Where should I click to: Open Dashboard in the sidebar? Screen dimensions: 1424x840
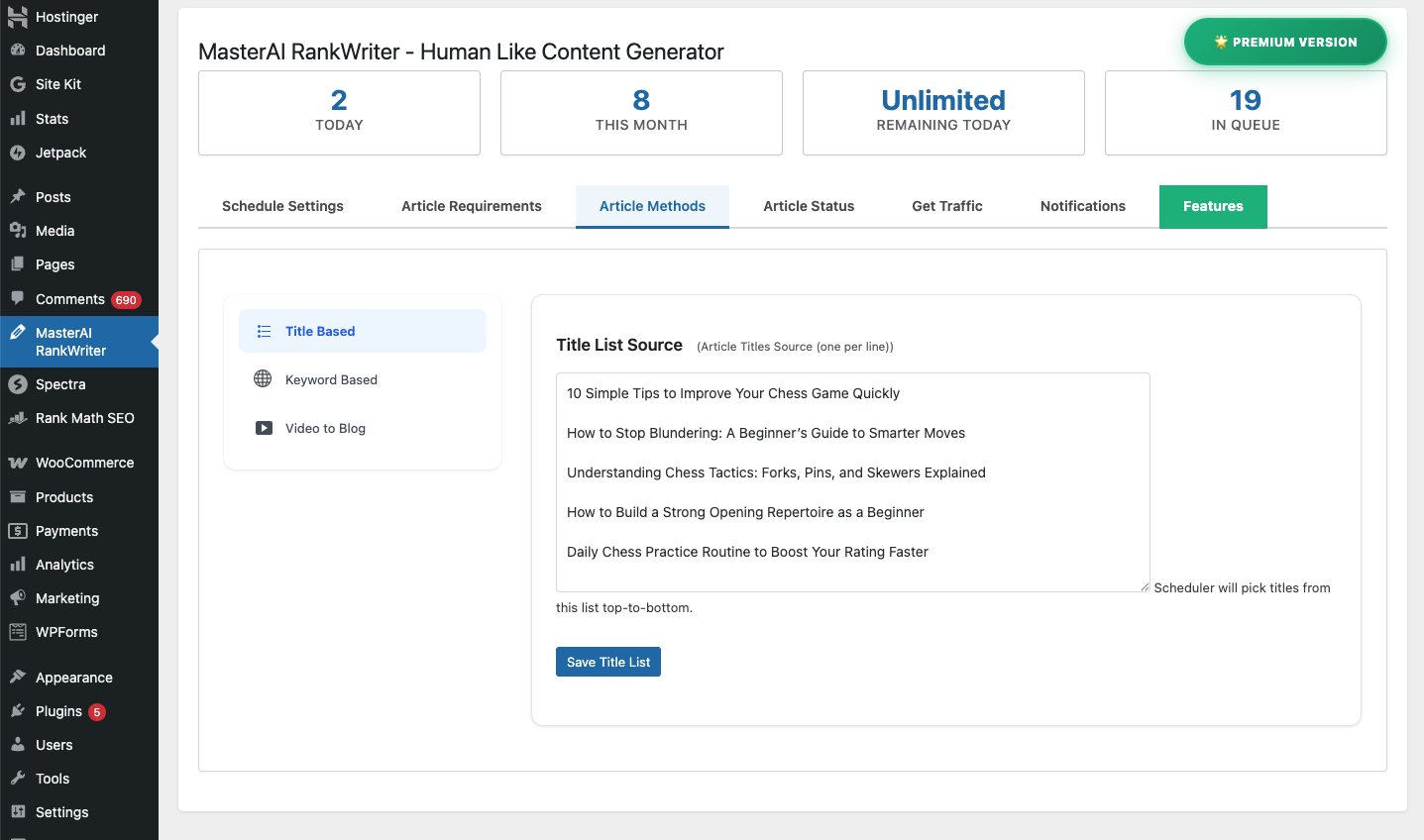pos(79,51)
